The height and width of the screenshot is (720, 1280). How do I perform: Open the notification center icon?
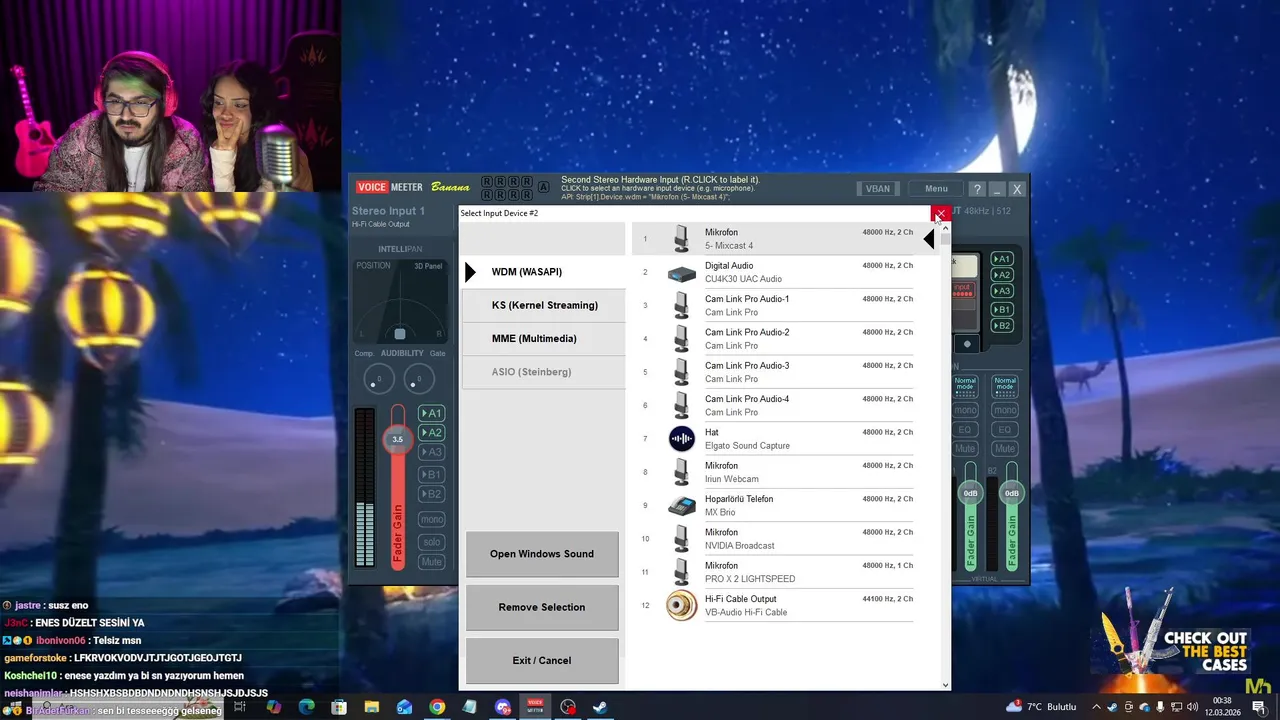1259,707
